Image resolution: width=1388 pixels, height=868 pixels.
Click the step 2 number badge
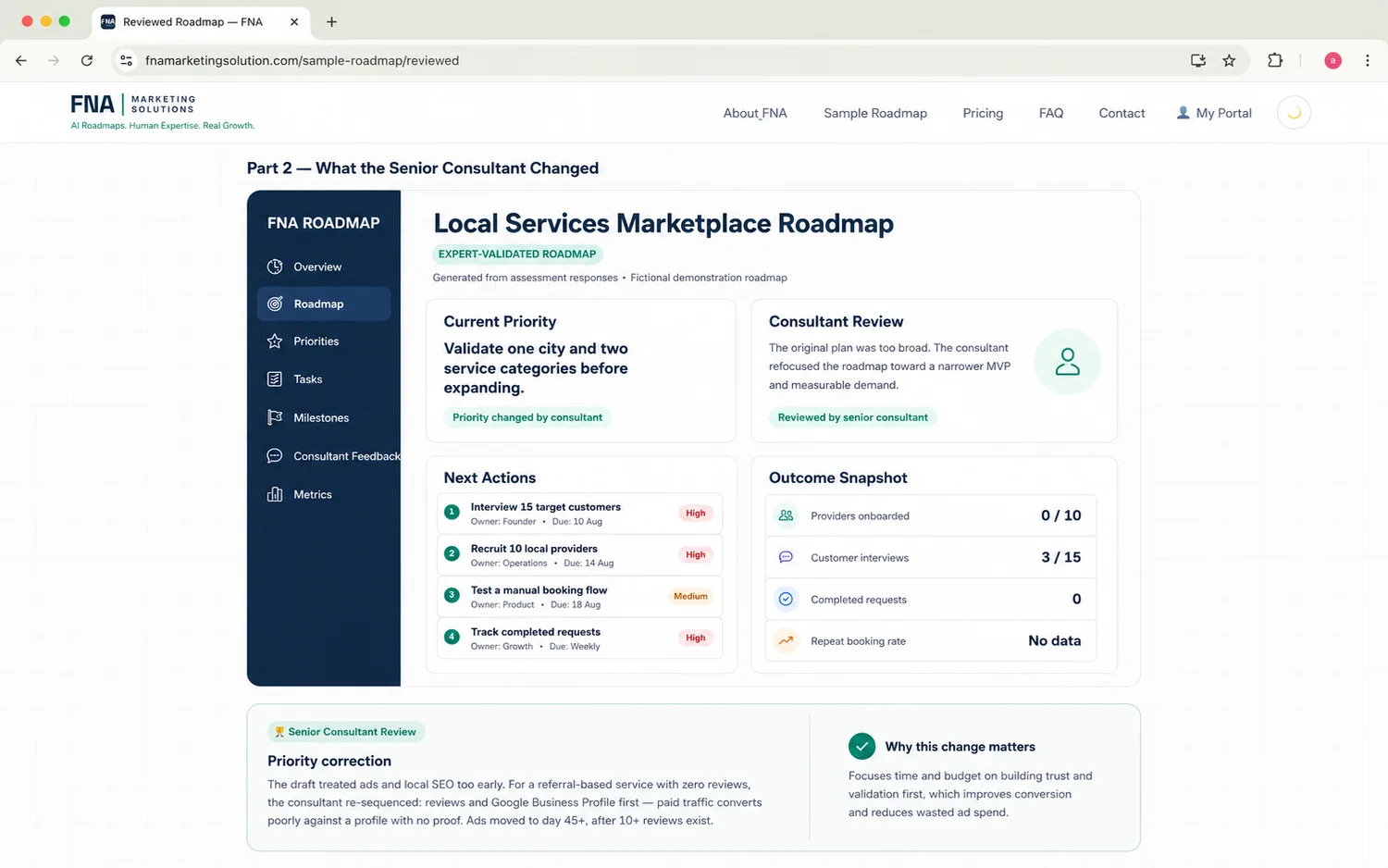tap(452, 553)
